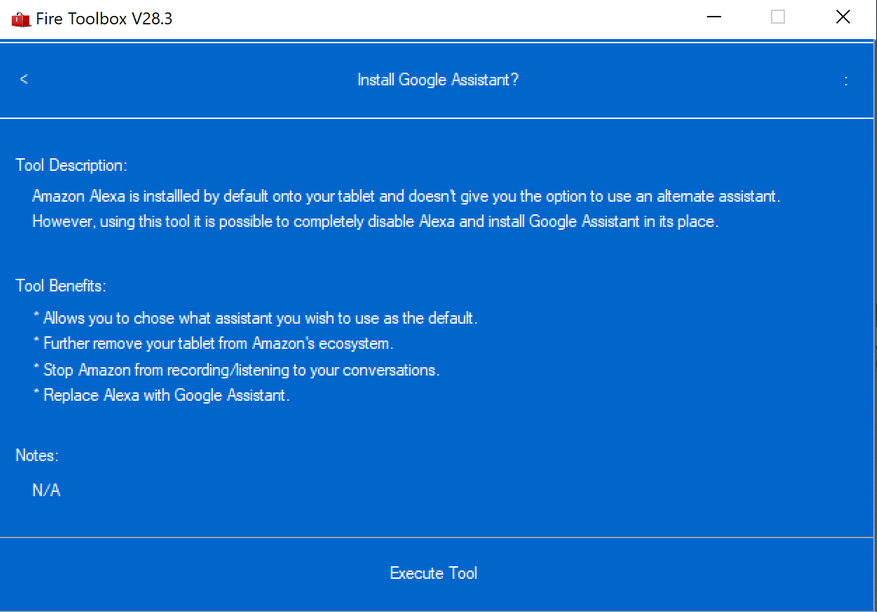Close the Fire Toolbox window
877x612 pixels.
click(x=843, y=17)
